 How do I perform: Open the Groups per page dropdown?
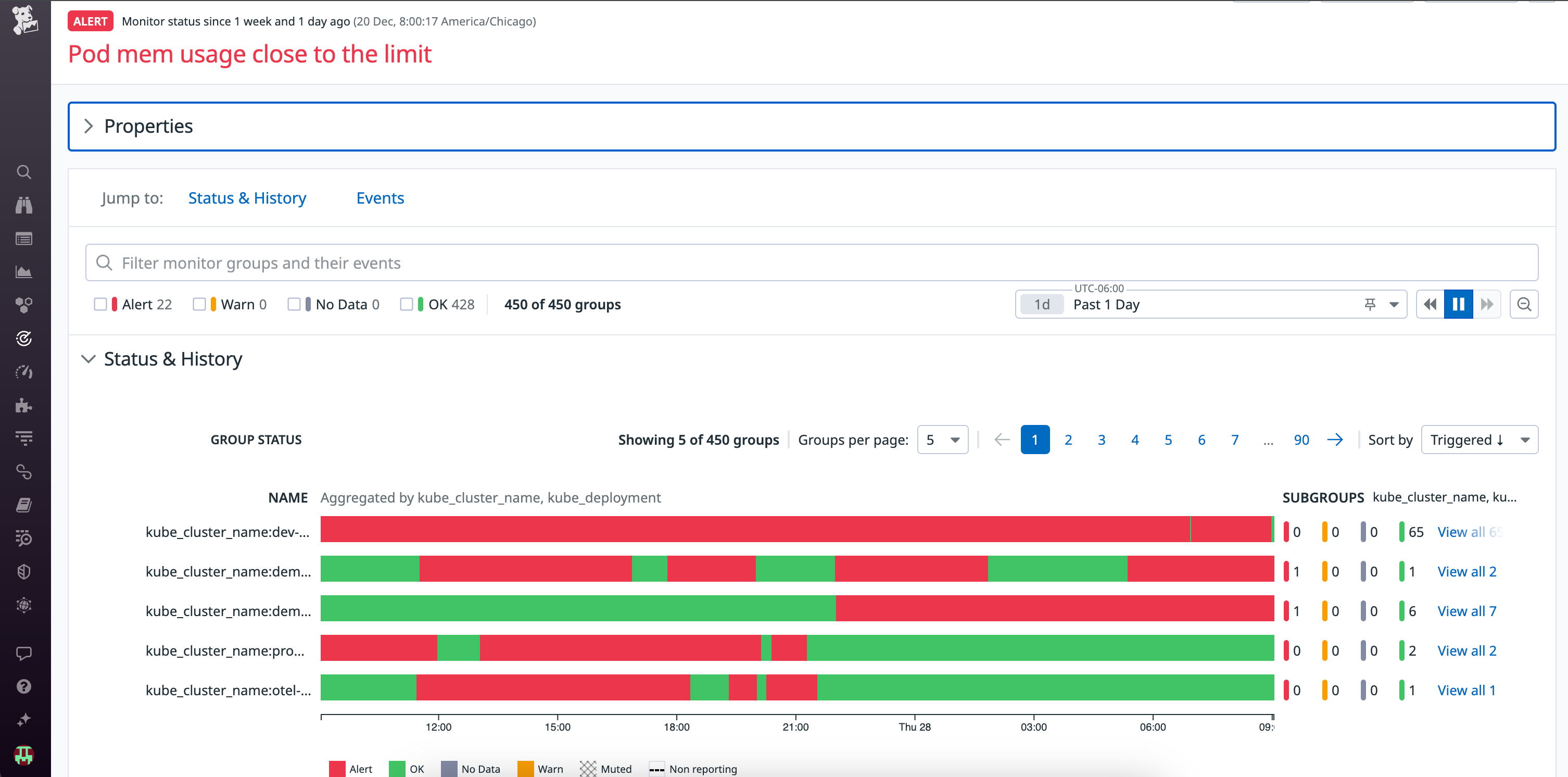coord(942,439)
